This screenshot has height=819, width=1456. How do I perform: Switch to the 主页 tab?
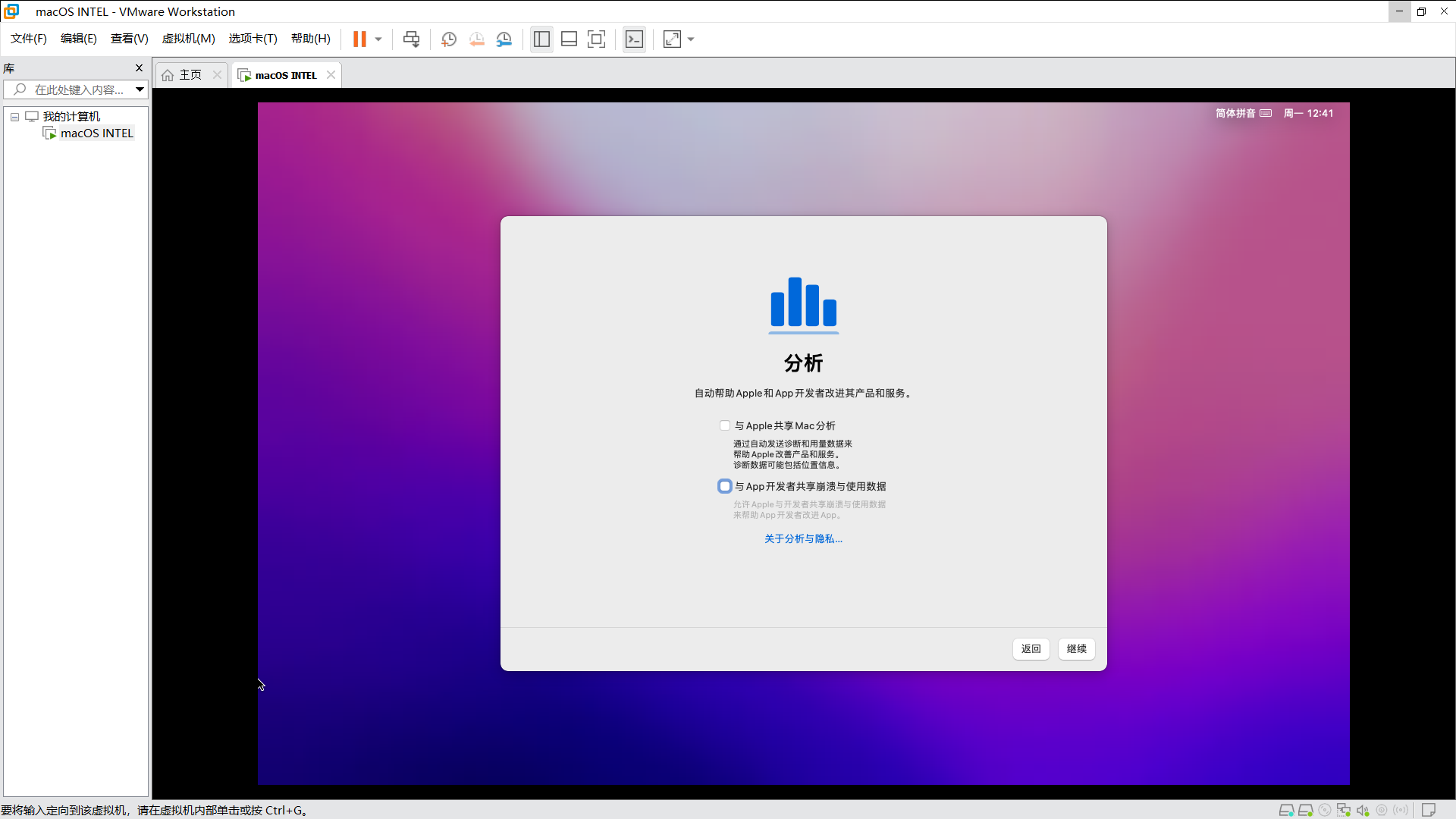(190, 75)
